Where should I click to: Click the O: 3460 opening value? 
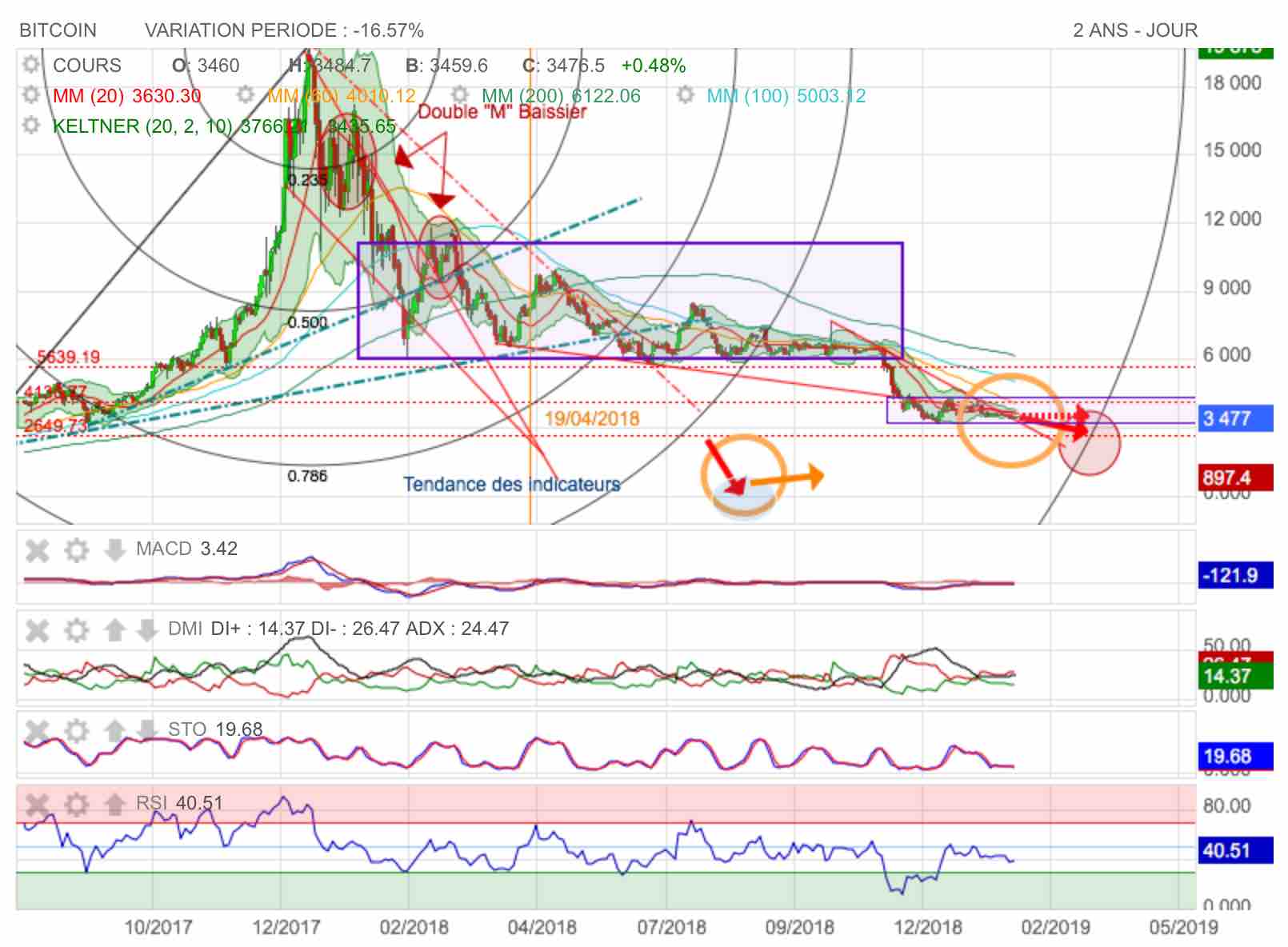[x=206, y=66]
